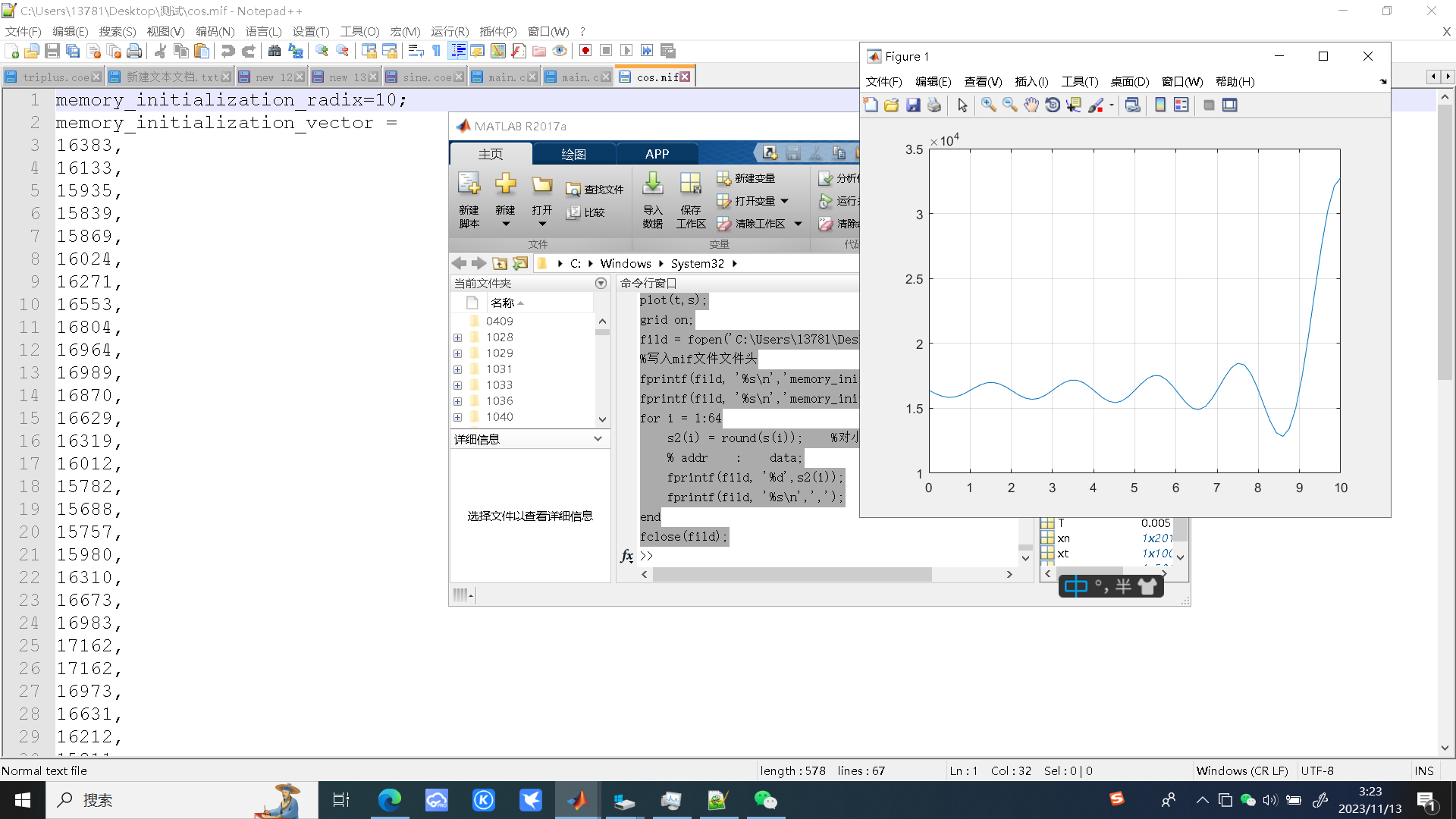
Task: Click Figure 1 print figure icon
Action: pos(934,105)
